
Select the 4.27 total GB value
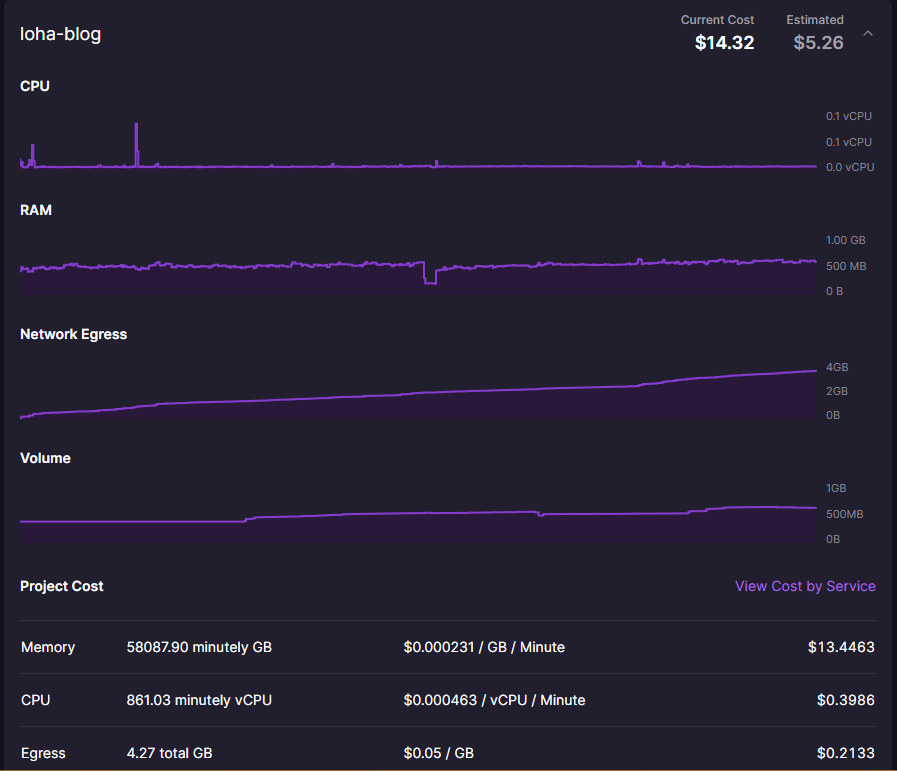pos(169,753)
